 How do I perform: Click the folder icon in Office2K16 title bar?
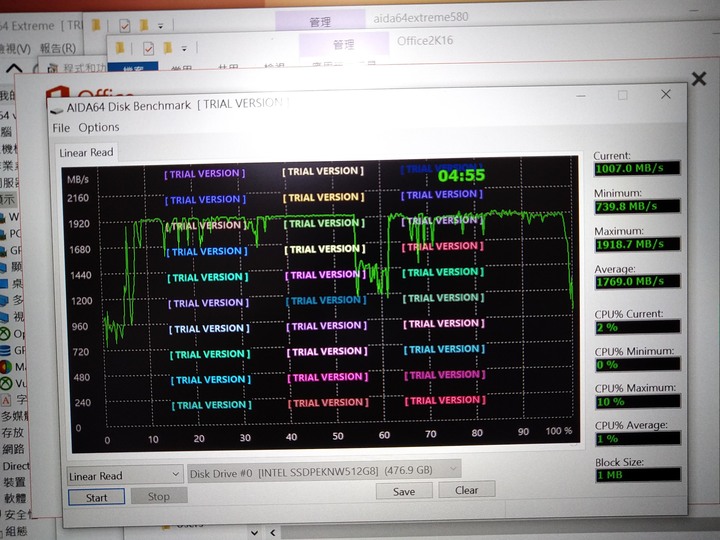point(120,48)
